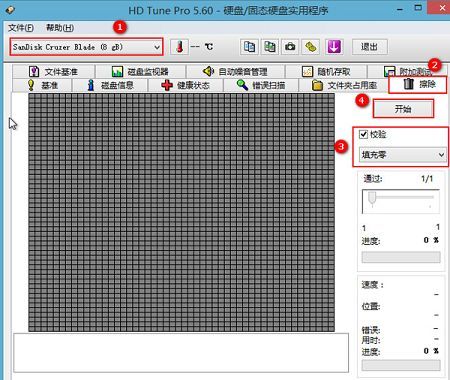The image size is (450, 380).
Task: Switch to the 健康状态 tab
Action: (x=185, y=85)
